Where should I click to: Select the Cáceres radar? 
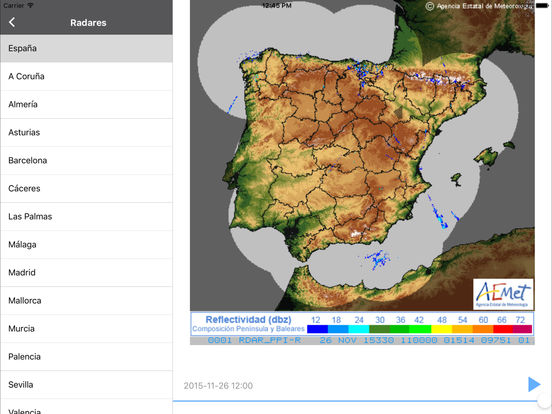tap(86, 188)
